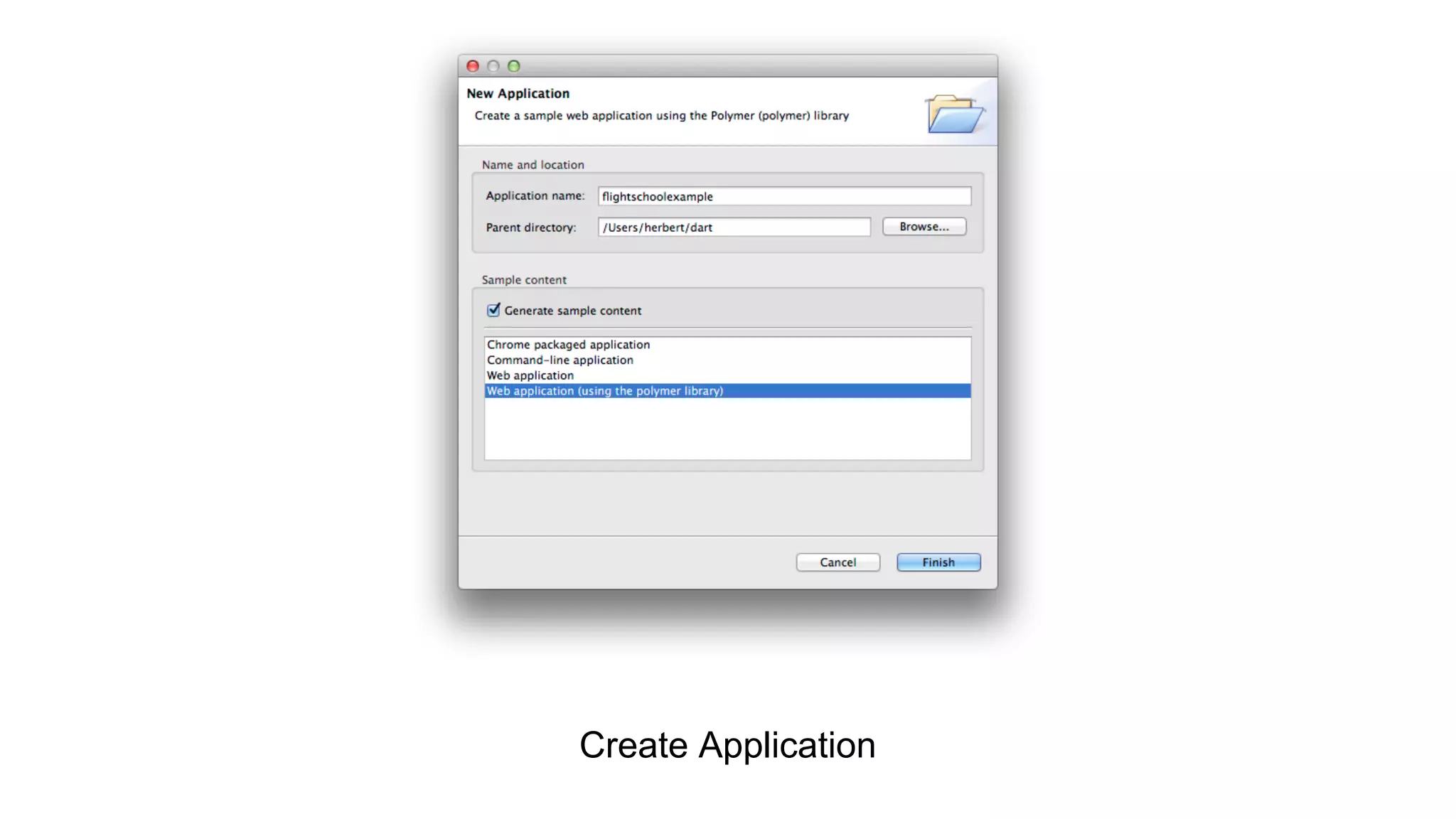1456x819 pixels.
Task: Click the Cancel button
Action: pyautogui.click(x=837, y=562)
